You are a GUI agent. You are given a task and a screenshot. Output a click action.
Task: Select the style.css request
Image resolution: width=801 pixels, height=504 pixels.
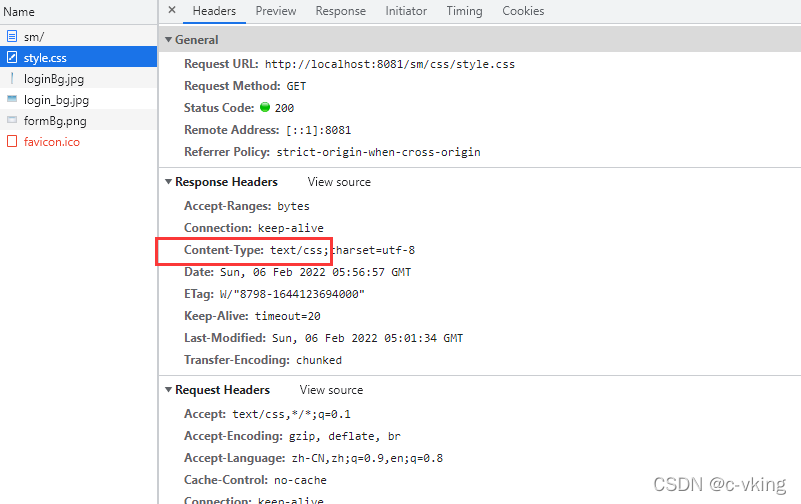(79, 57)
